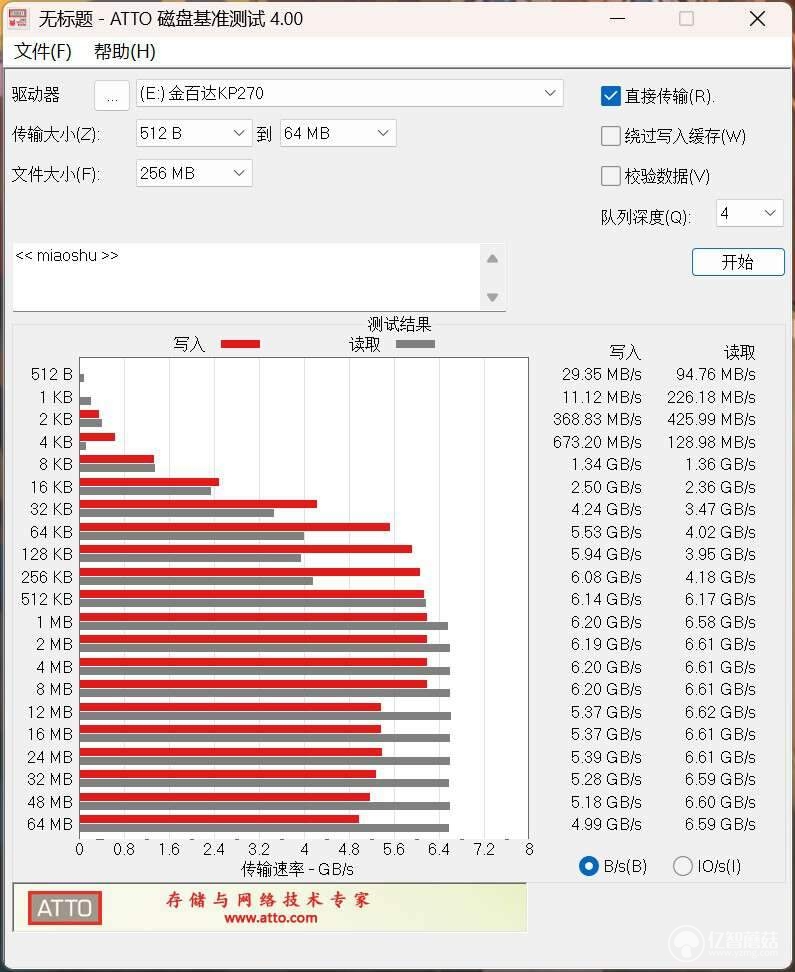
Task: Select the IO/s(I) radio button
Action: [x=682, y=865]
